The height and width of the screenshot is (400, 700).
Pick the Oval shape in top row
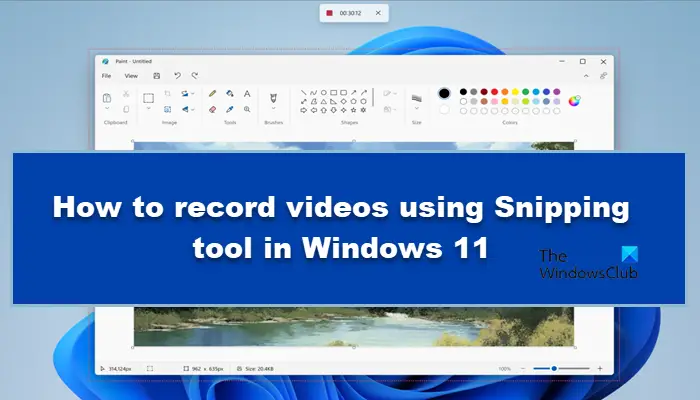point(324,93)
